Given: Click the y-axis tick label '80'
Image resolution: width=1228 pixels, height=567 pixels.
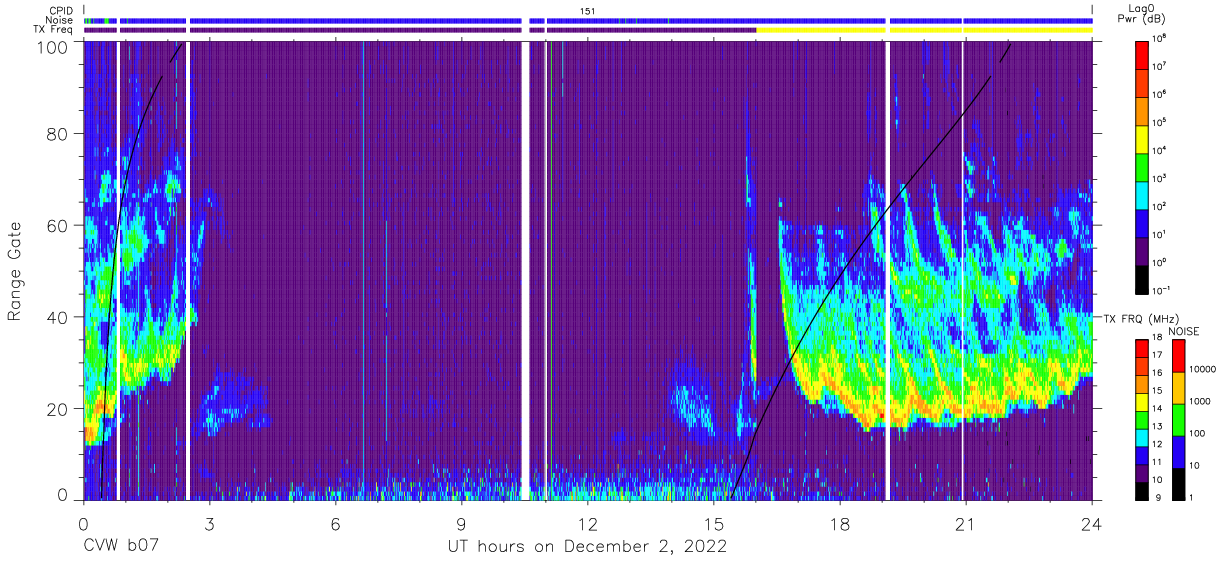Looking at the screenshot, I should (x=58, y=133).
